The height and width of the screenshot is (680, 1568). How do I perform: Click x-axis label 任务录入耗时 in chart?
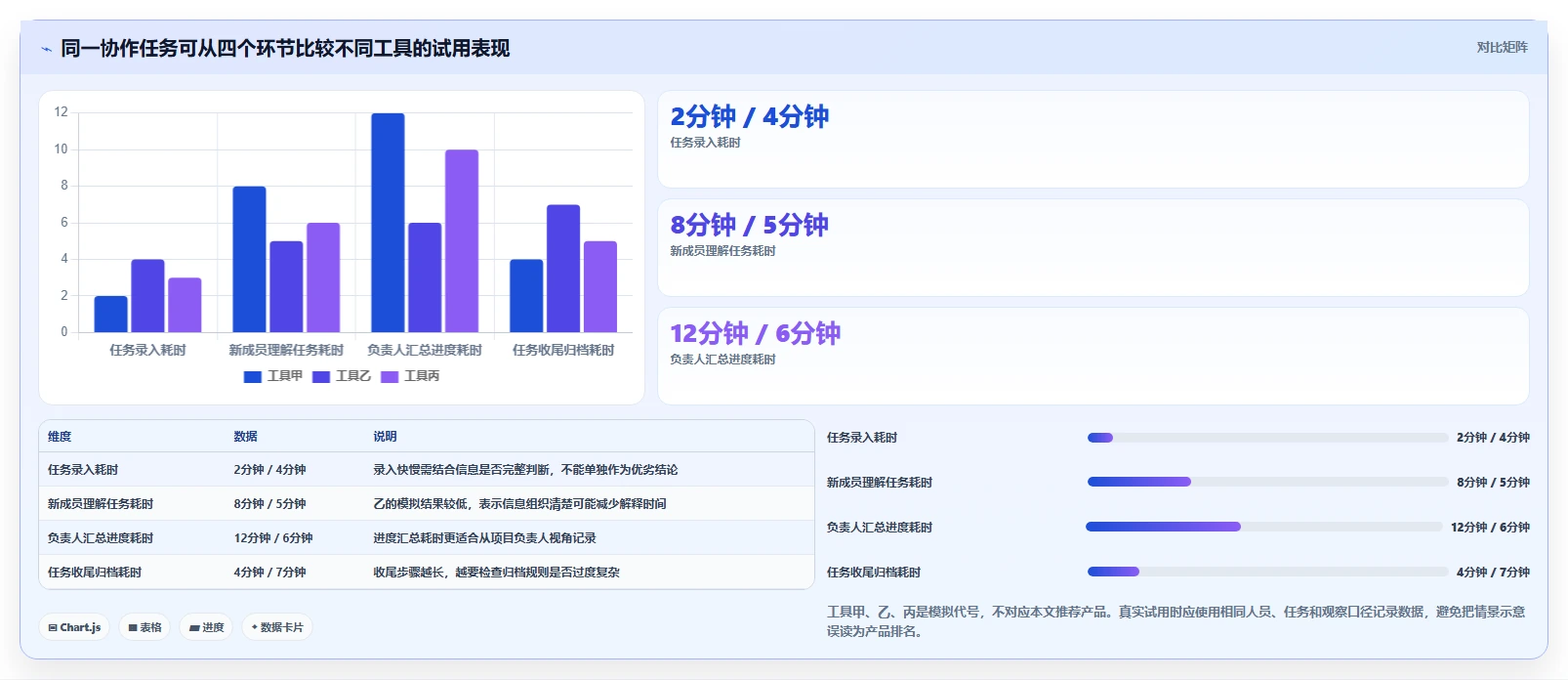[147, 350]
